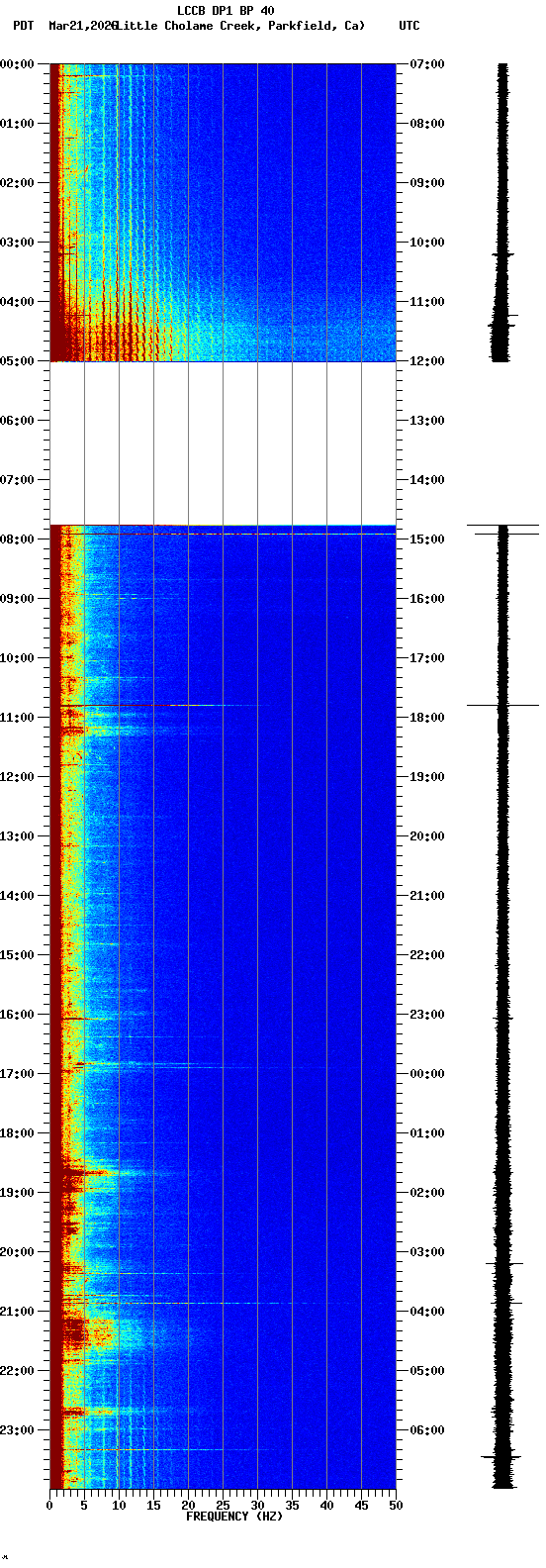
Task: Click frequency tick label 10
Action: [119, 1506]
